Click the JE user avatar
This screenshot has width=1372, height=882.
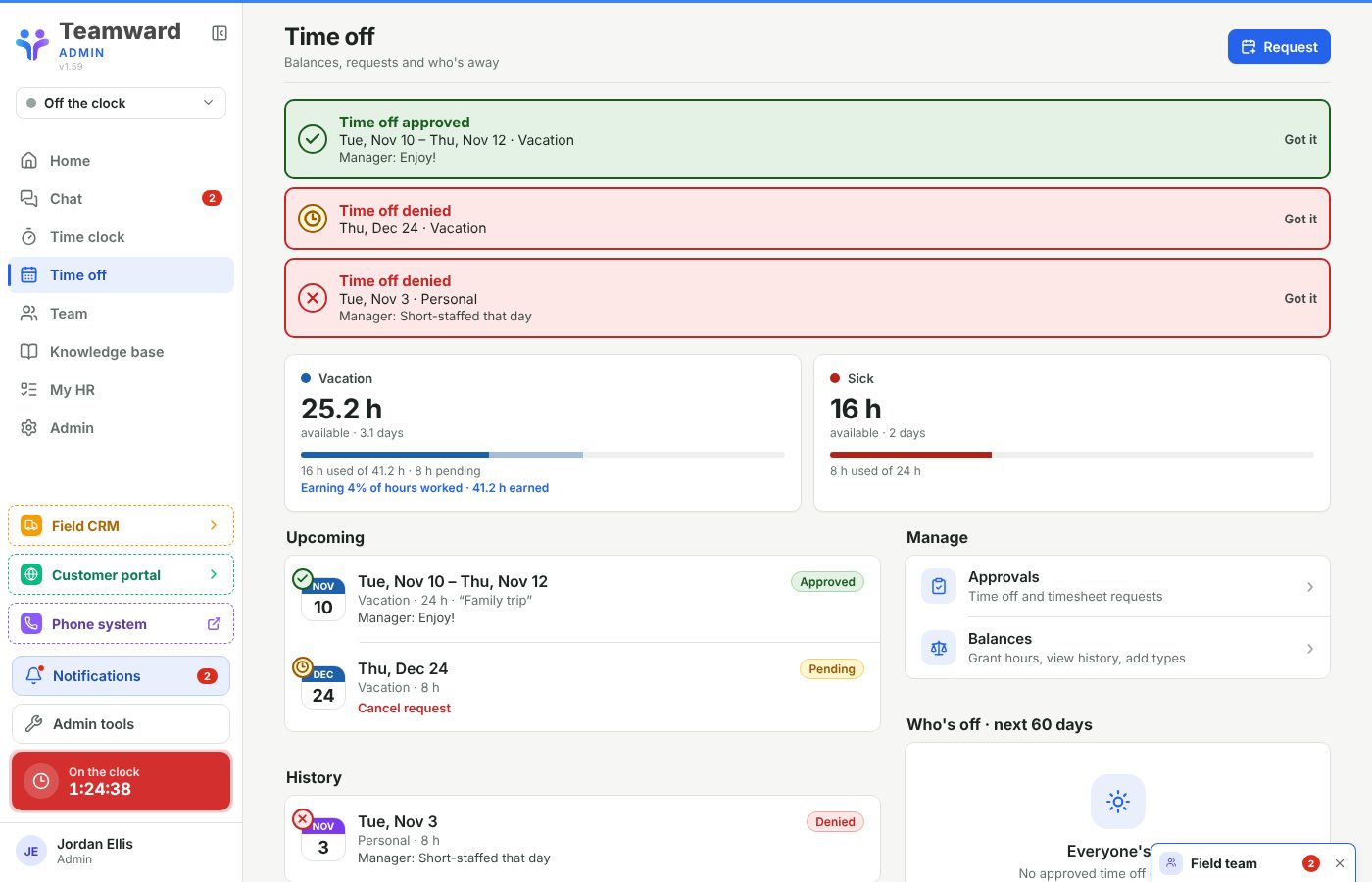(31, 852)
